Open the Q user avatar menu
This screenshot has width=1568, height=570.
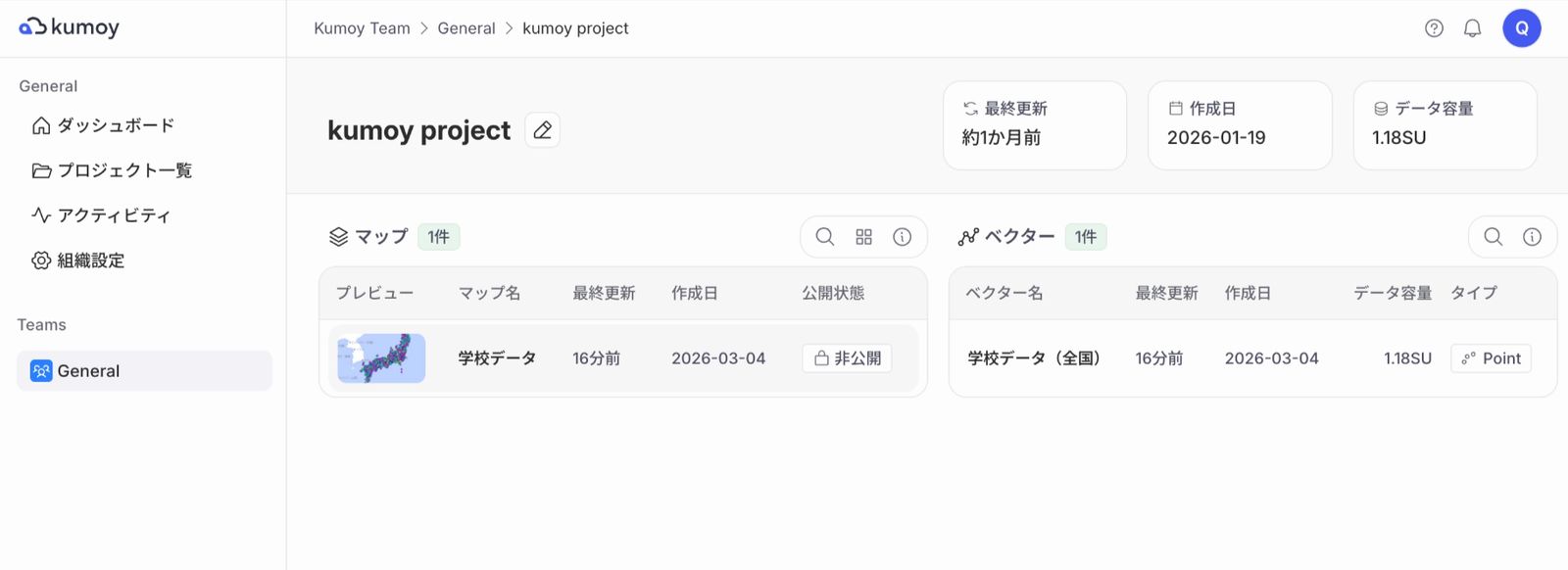pos(1522,28)
